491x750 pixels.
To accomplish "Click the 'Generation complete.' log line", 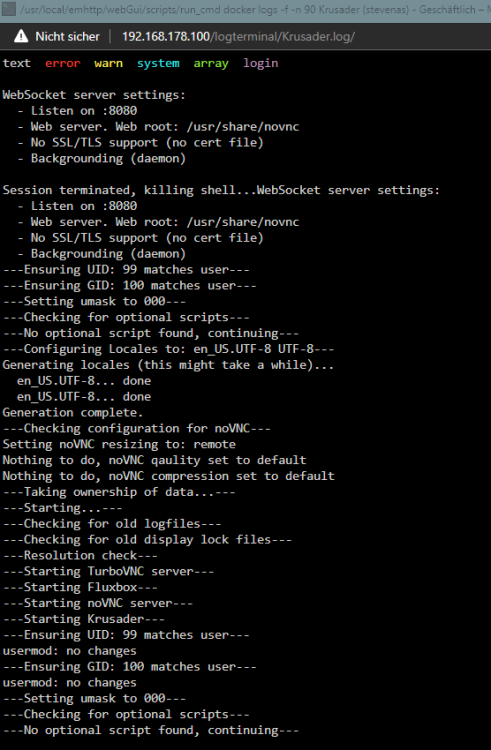I will pyautogui.click(x=73, y=412).
